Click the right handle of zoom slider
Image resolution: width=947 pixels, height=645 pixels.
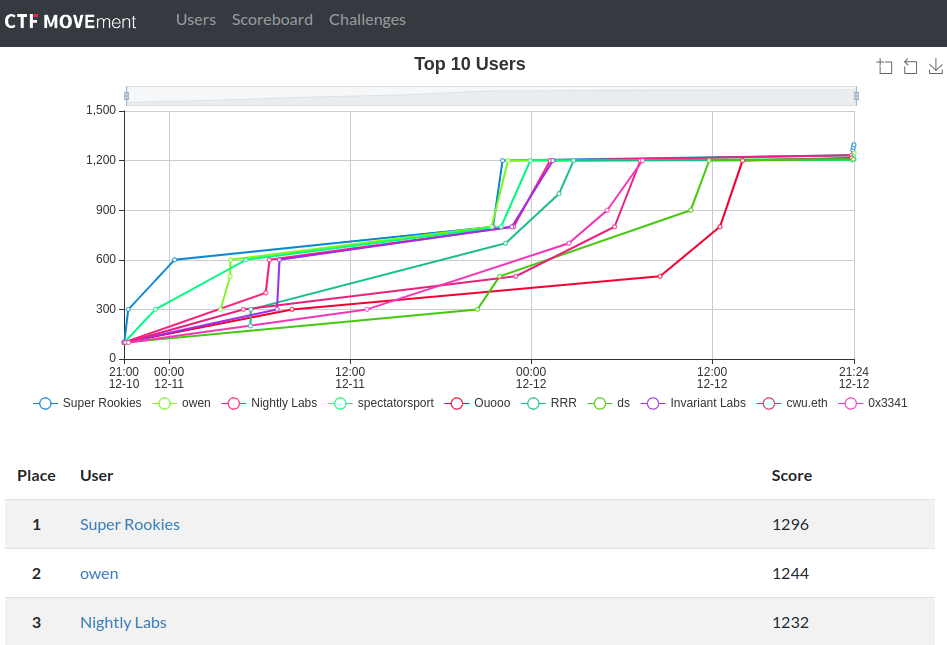click(x=857, y=95)
